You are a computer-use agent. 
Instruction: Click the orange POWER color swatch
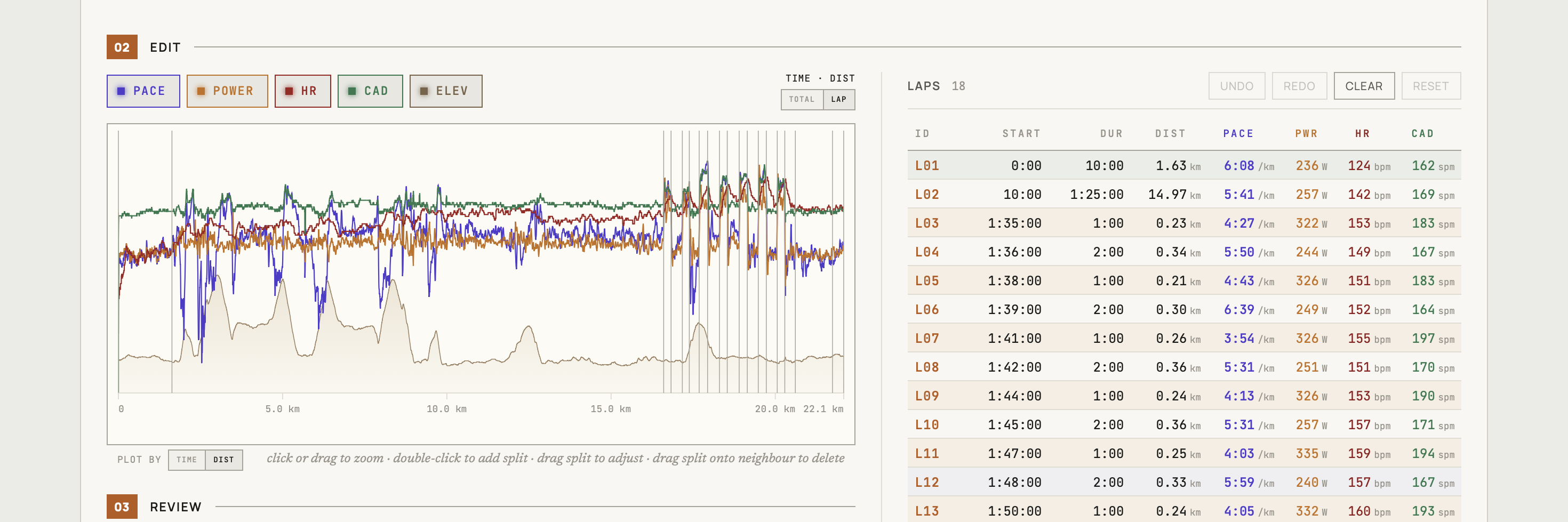201,91
